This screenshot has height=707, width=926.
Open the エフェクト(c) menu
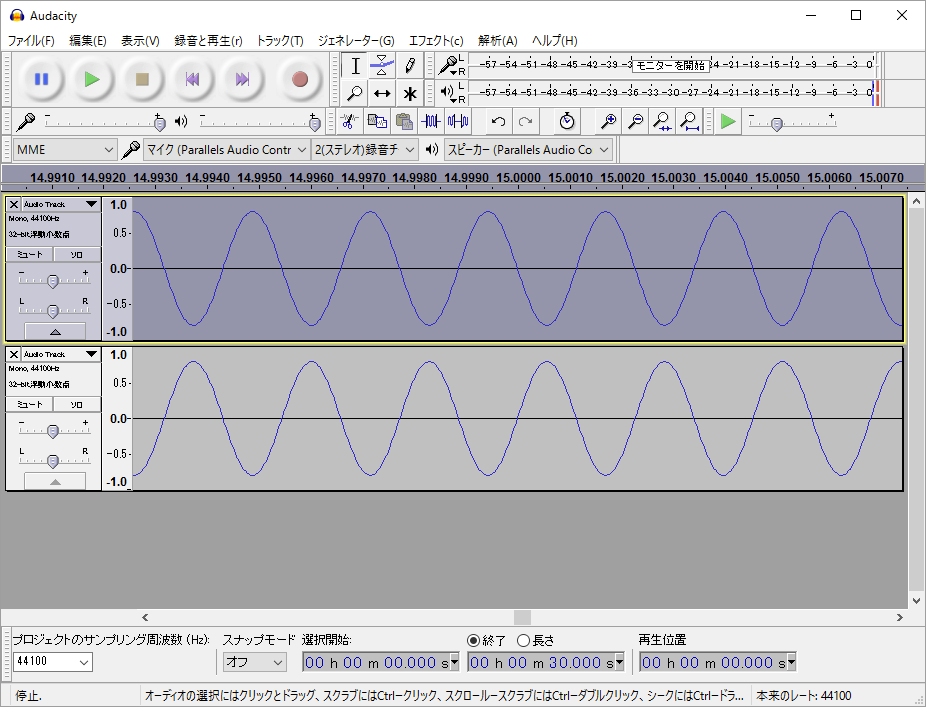pyautogui.click(x=436, y=41)
